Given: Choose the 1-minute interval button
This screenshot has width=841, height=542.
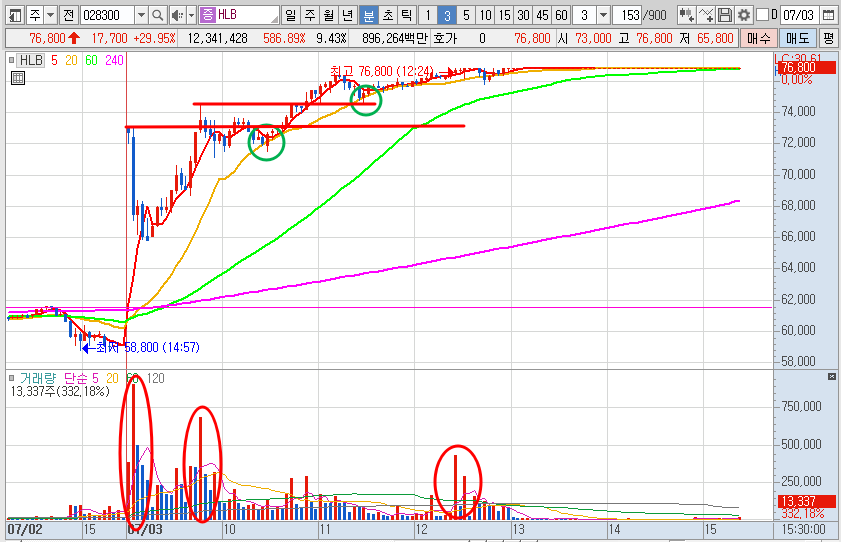Looking at the screenshot, I should [x=427, y=15].
